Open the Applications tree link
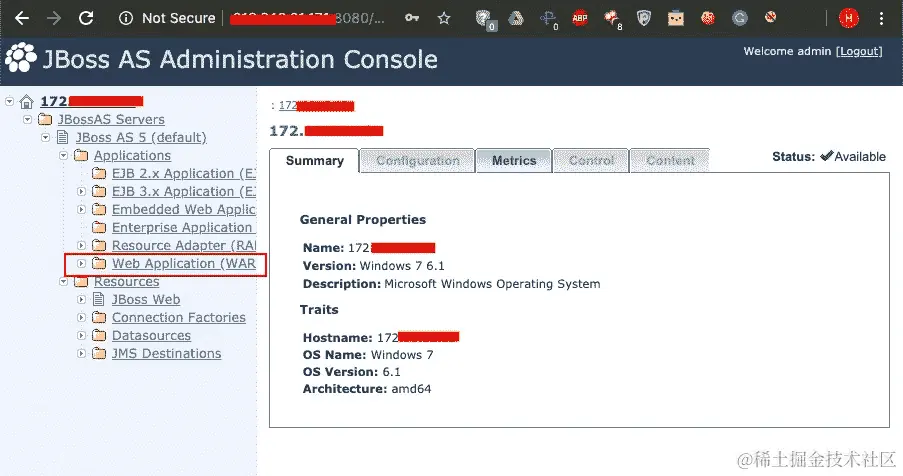The width and height of the screenshot is (903, 476). (132, 155)
